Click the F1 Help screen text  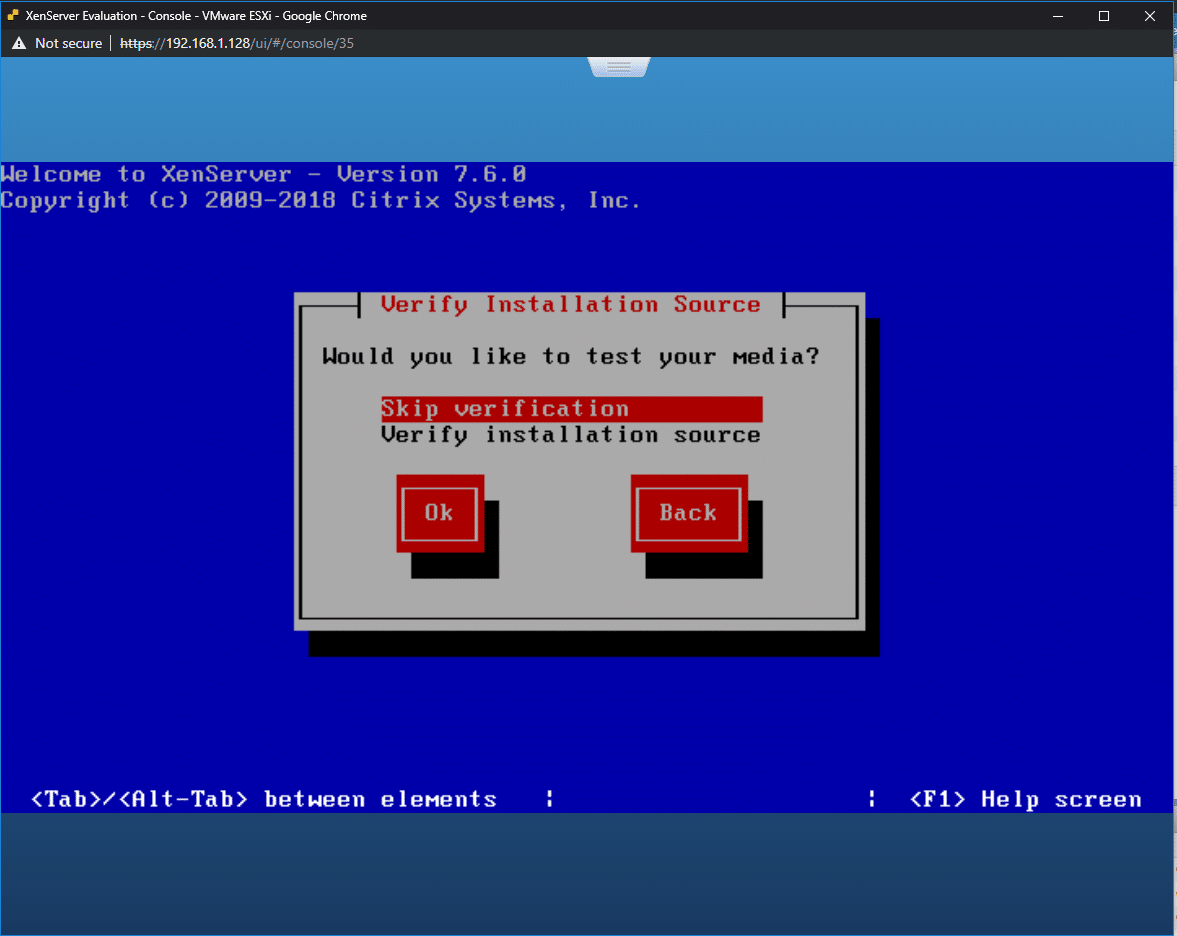coord(1025,800)
